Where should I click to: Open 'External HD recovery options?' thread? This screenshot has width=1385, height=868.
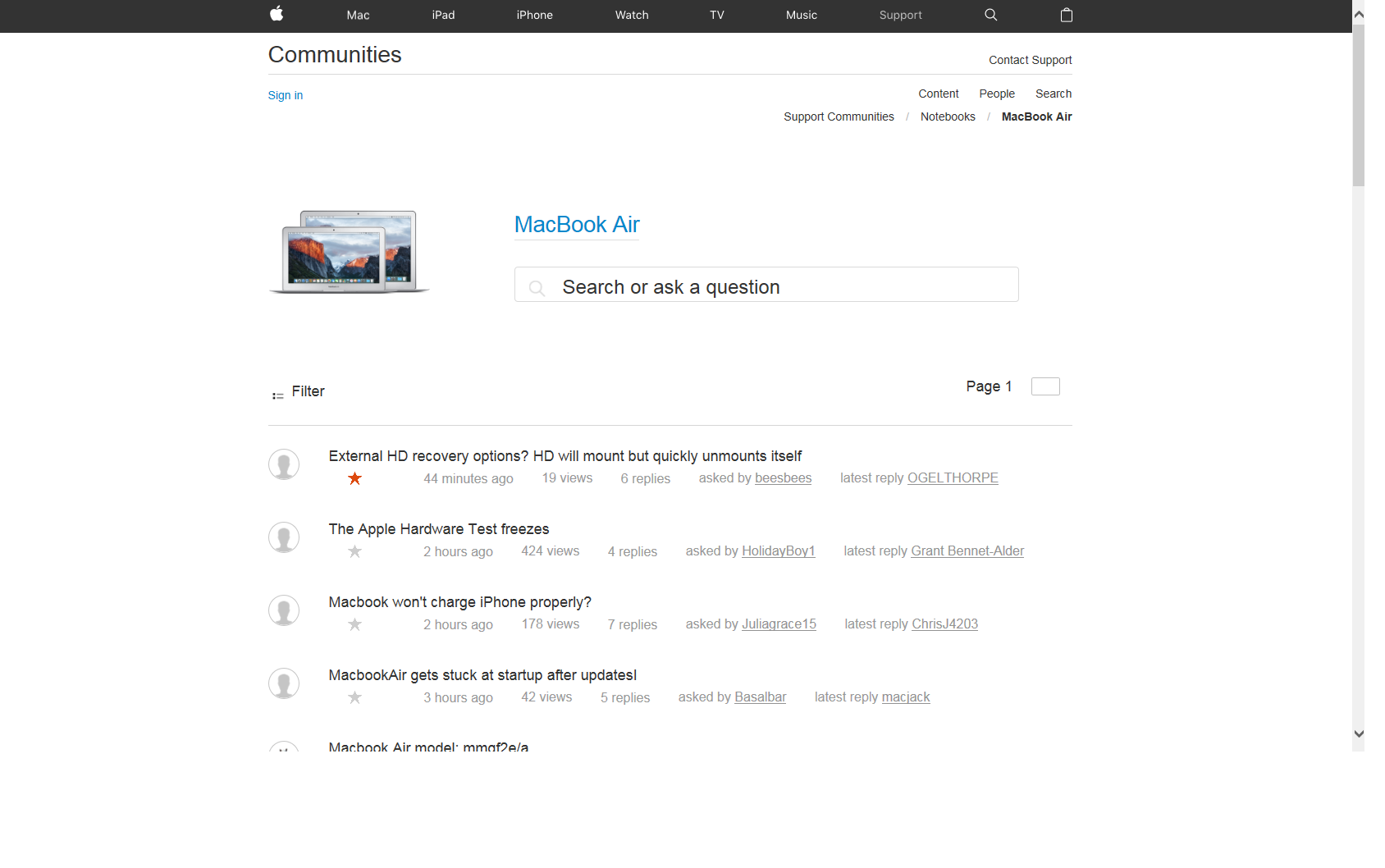[565, 456]
